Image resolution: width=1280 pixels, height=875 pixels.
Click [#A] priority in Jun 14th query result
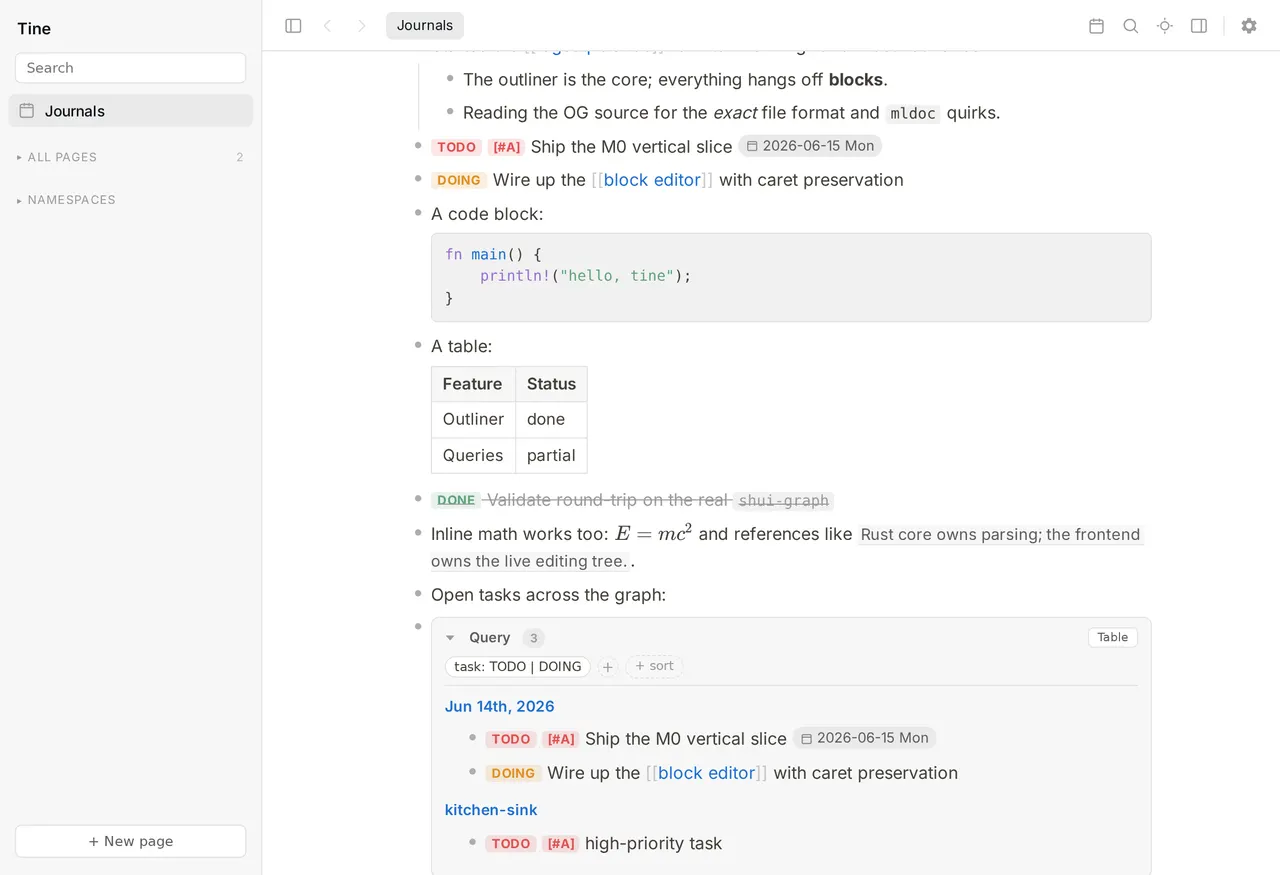point(560,739)
